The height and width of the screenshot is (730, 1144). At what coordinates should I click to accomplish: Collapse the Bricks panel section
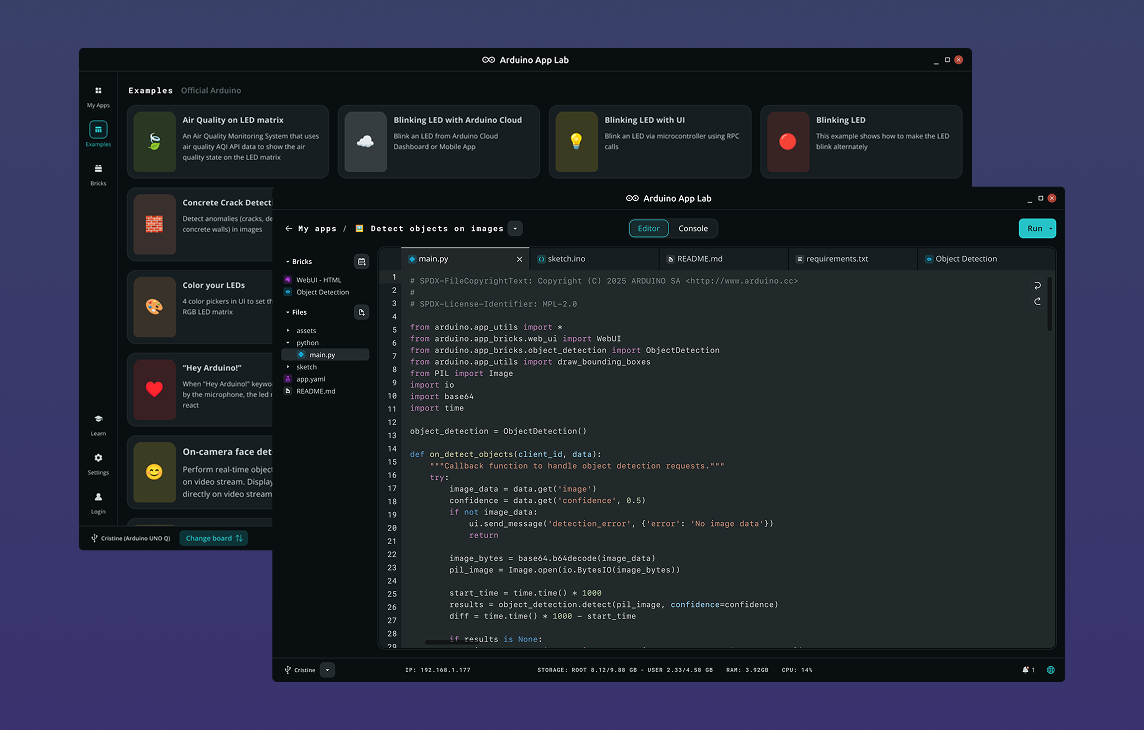[x=287, y=261]
